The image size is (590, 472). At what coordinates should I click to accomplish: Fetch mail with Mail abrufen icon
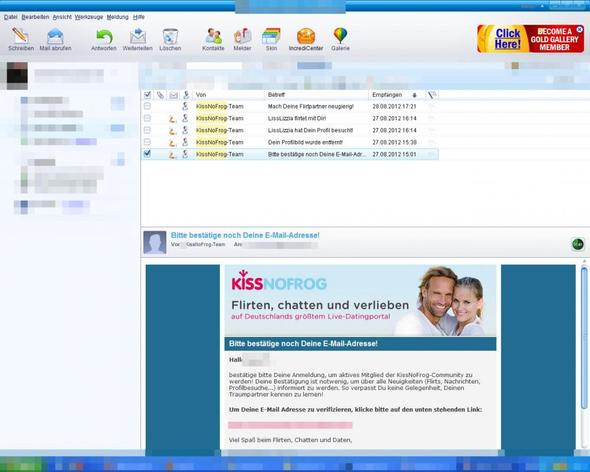55,36
